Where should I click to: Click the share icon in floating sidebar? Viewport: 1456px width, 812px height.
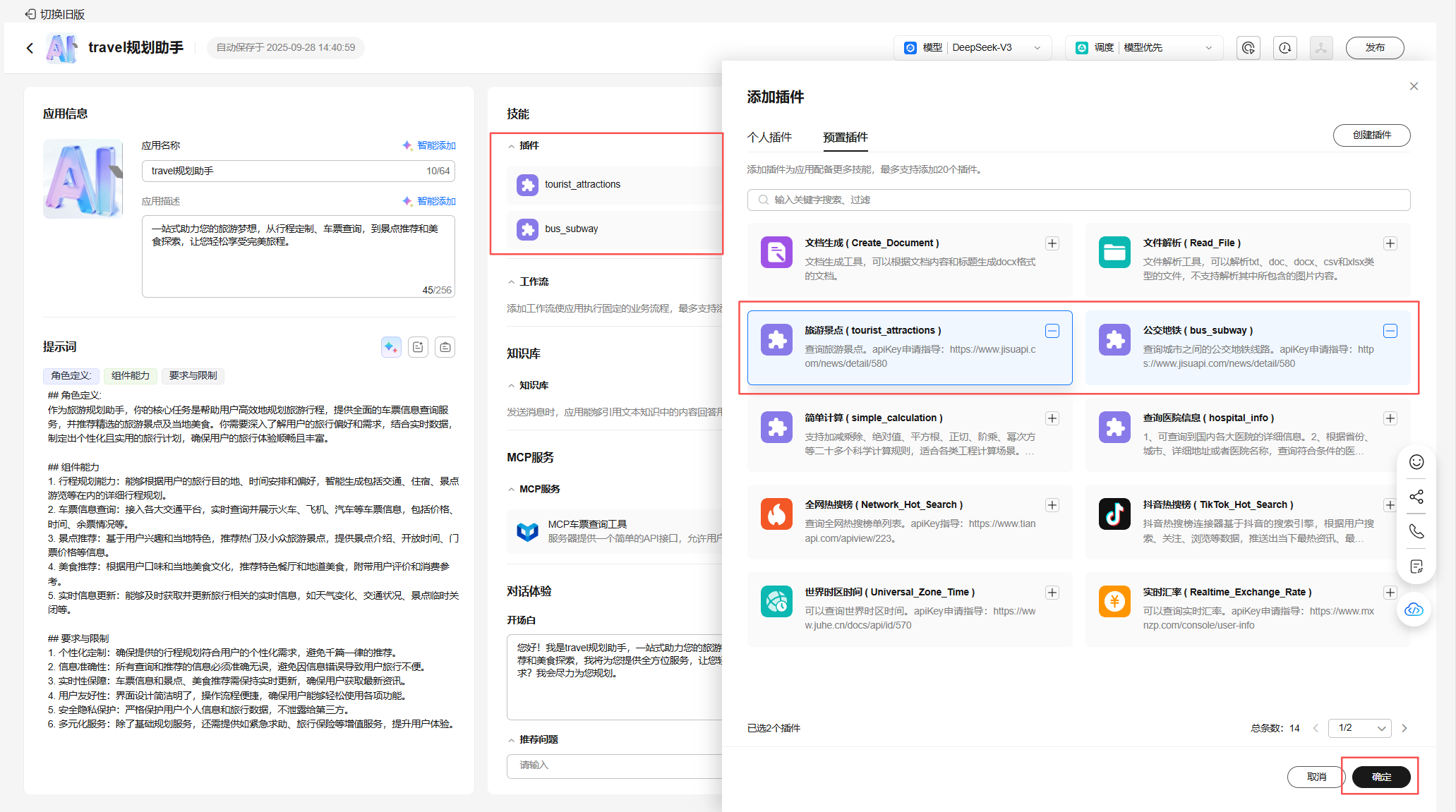pos(1416,497)
